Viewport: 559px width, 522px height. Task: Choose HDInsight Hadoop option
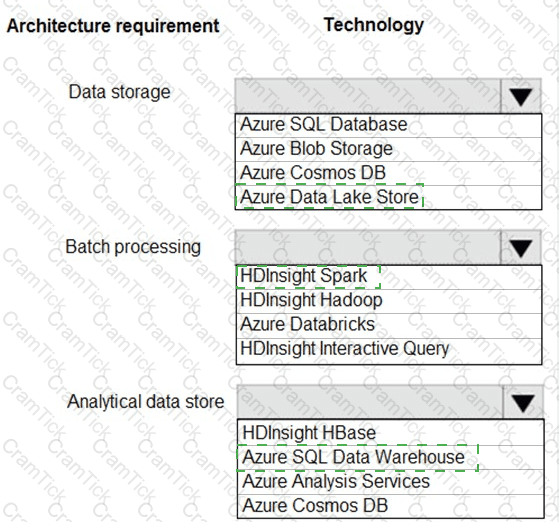coord(389,301)
